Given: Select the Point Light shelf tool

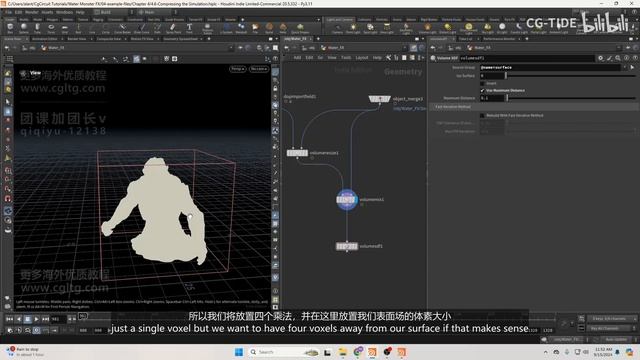Looking at the screenshot, I should [353, 28].
